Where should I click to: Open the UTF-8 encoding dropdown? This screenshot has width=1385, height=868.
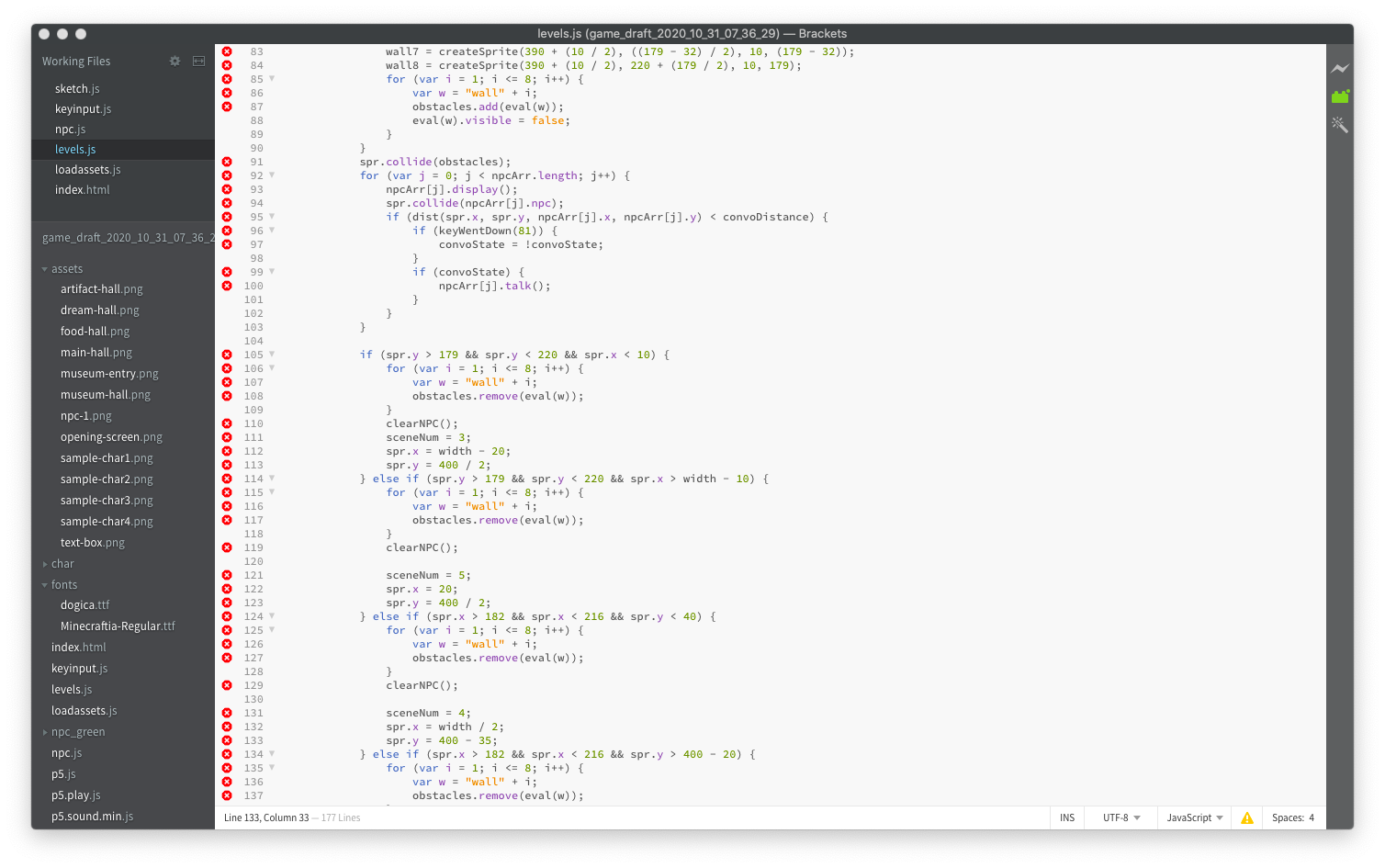1120,817
